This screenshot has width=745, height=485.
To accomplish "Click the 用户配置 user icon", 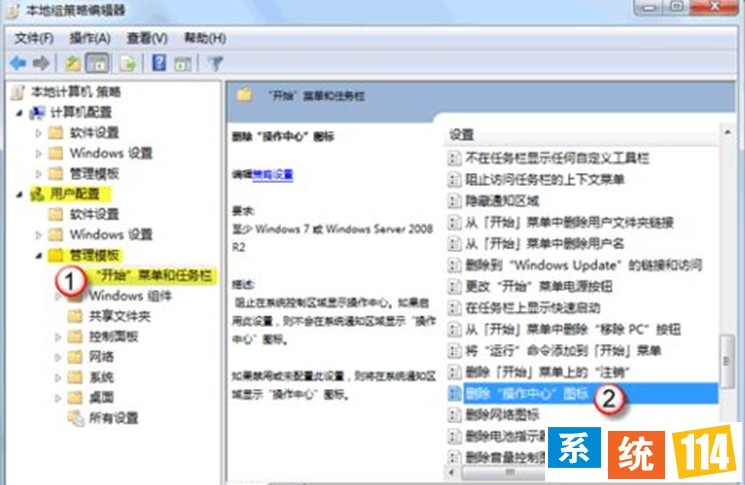I will click(x=37, y=194).
